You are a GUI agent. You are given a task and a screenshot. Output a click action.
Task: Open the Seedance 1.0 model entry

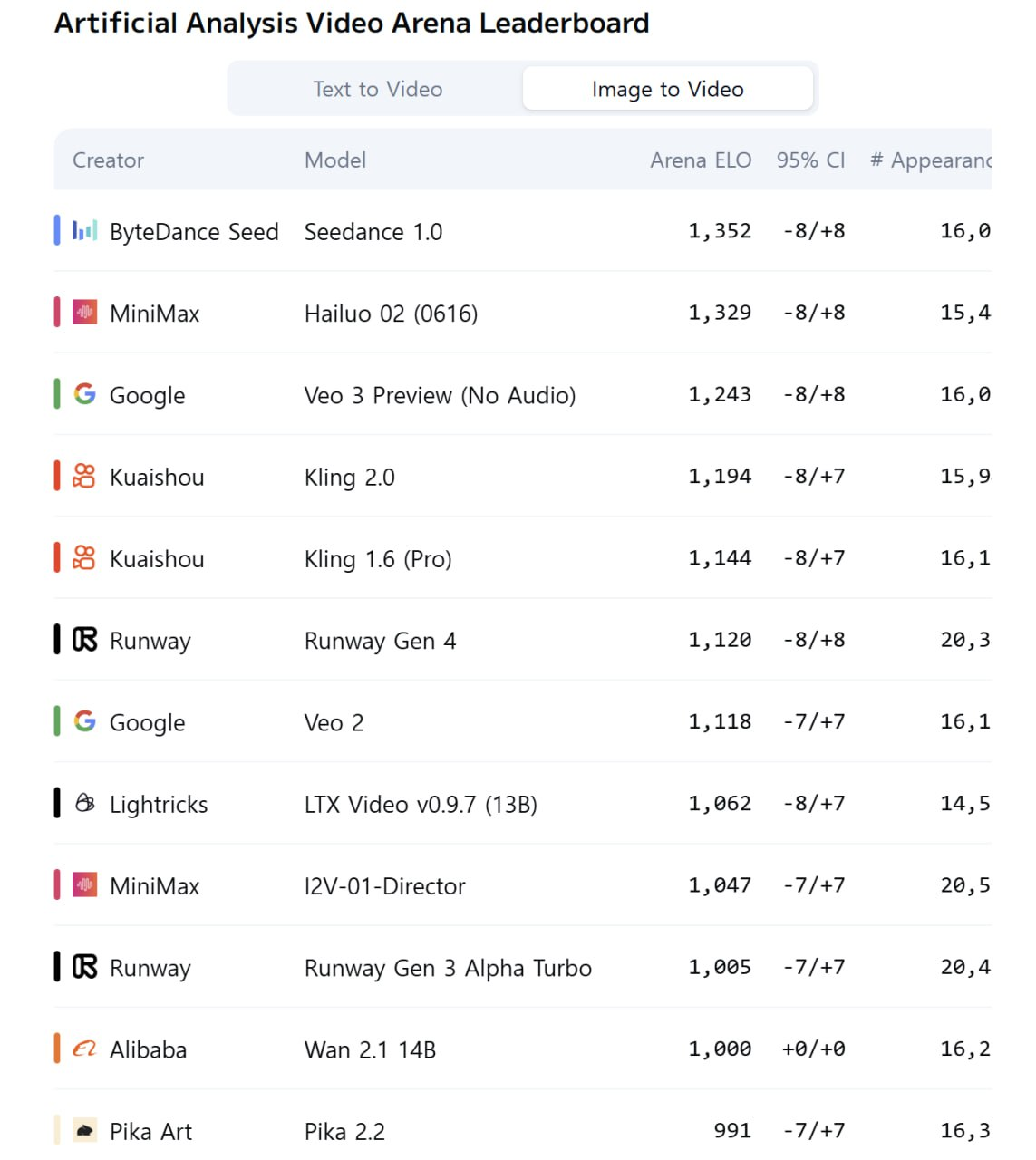point(373,232)
